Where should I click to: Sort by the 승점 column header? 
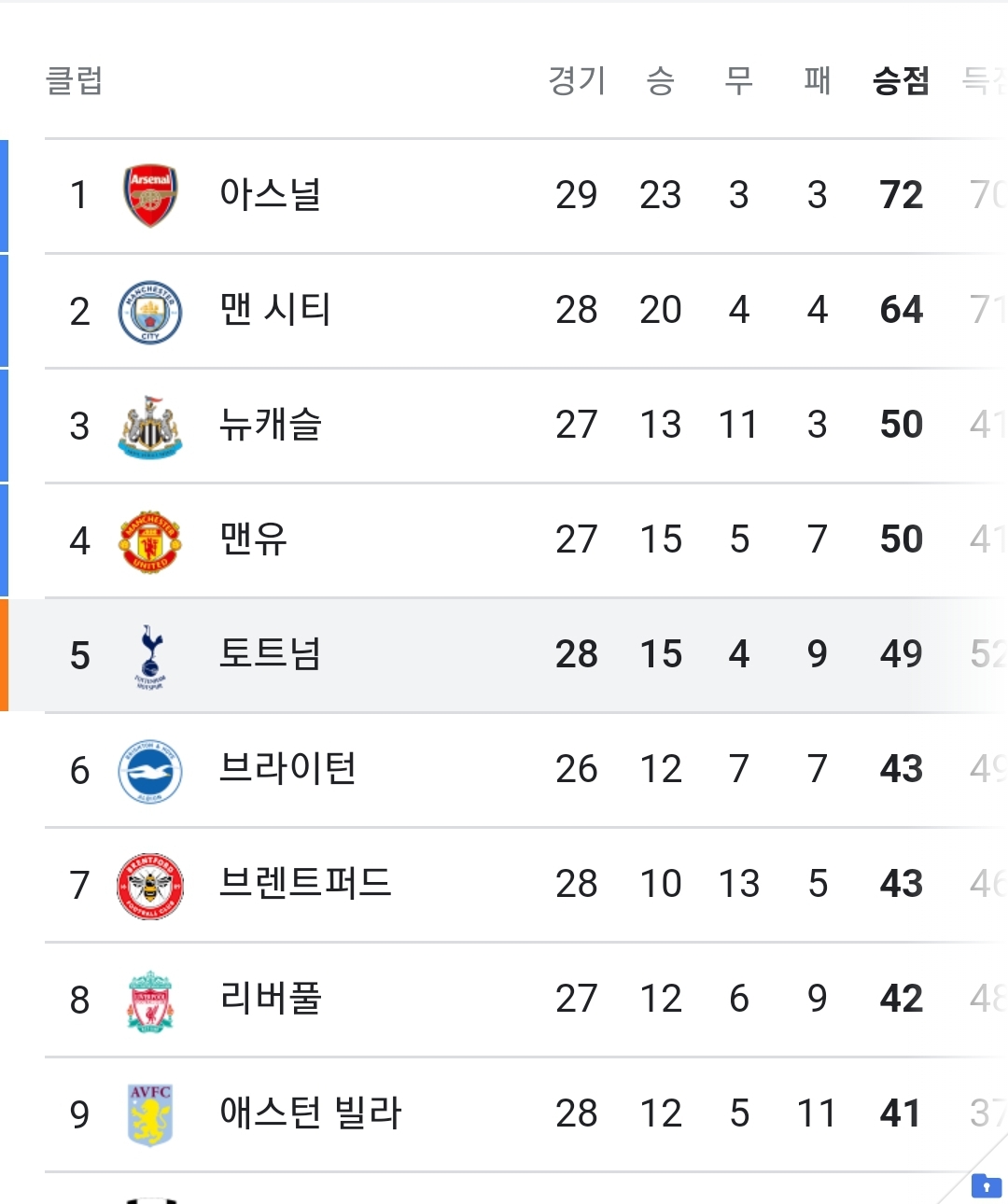pos(901,81)
